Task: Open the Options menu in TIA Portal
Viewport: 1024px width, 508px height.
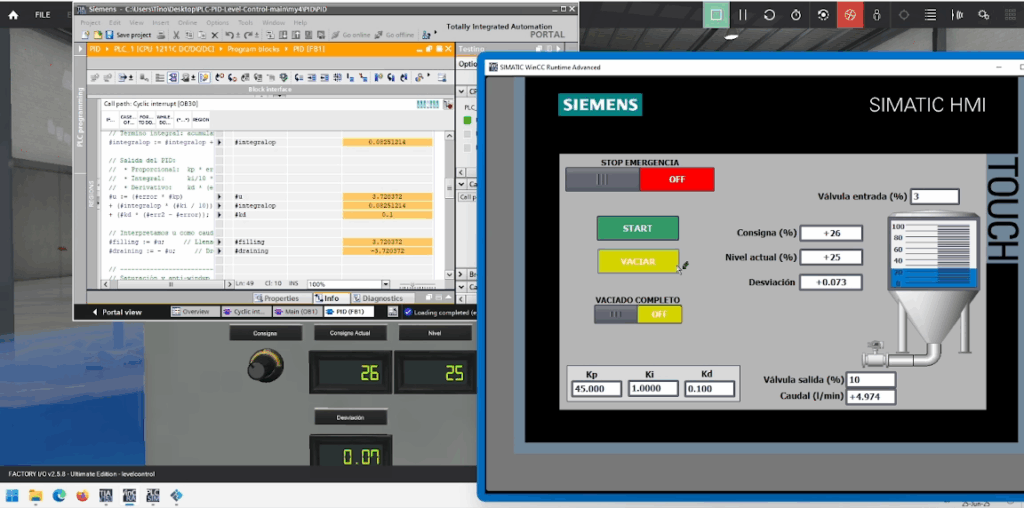Action: click(x=217, y=22)
